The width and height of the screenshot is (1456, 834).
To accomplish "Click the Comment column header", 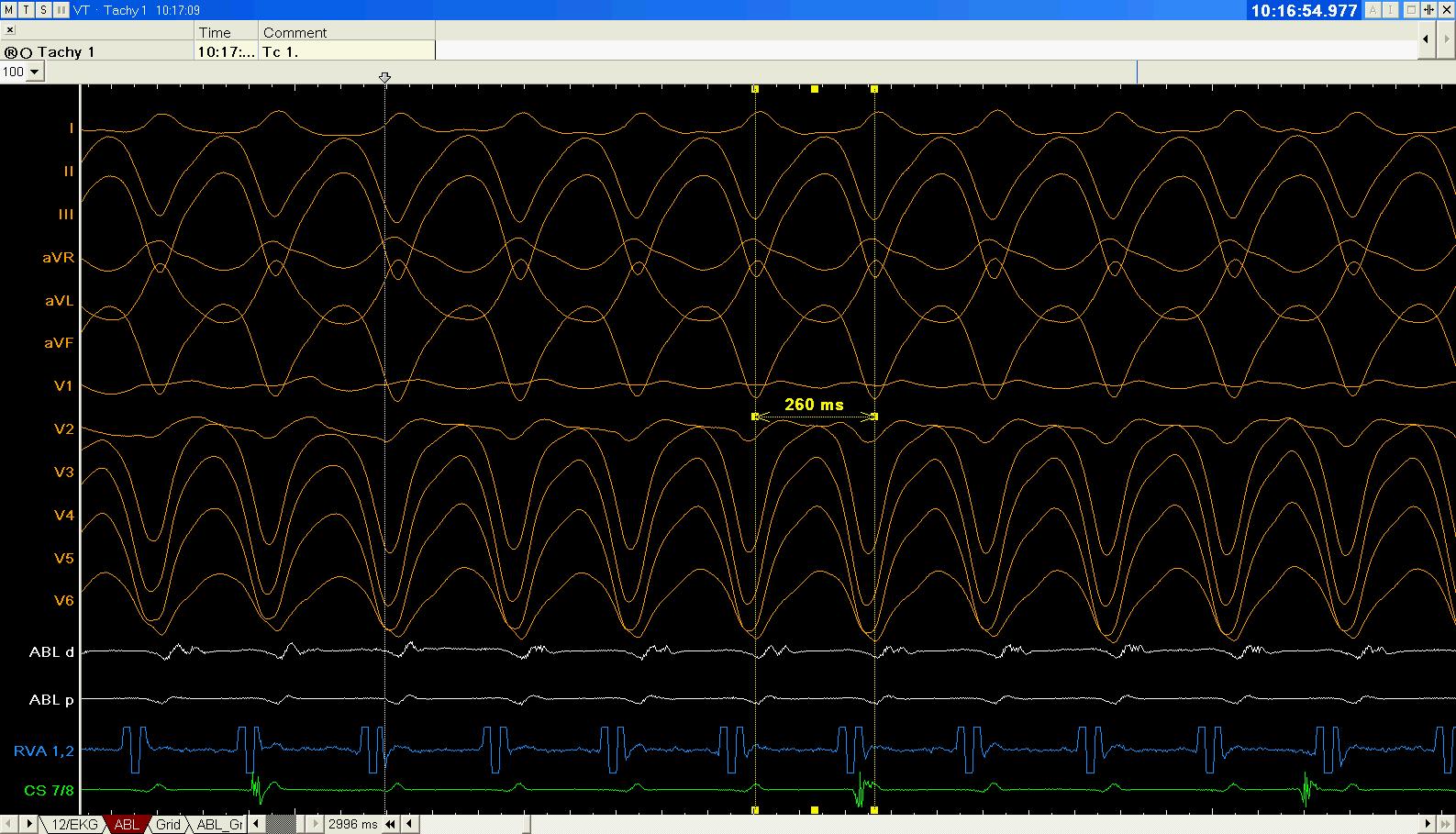I will tap(295, 32).
